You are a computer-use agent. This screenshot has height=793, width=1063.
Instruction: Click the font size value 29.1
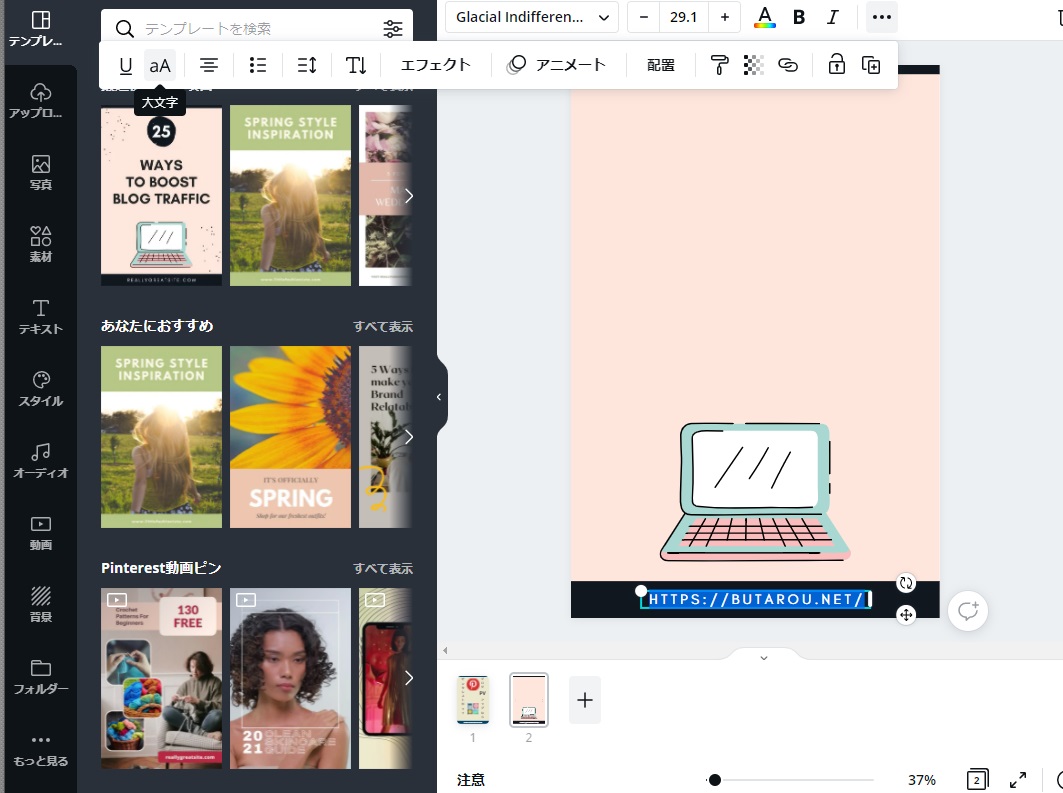[x=683, y=17]
